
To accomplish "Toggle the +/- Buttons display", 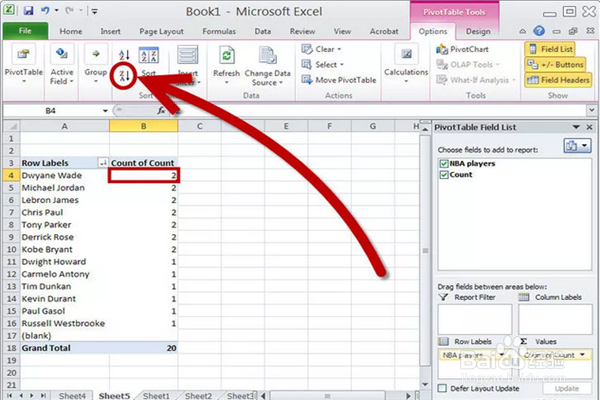I will click(556, 65).
